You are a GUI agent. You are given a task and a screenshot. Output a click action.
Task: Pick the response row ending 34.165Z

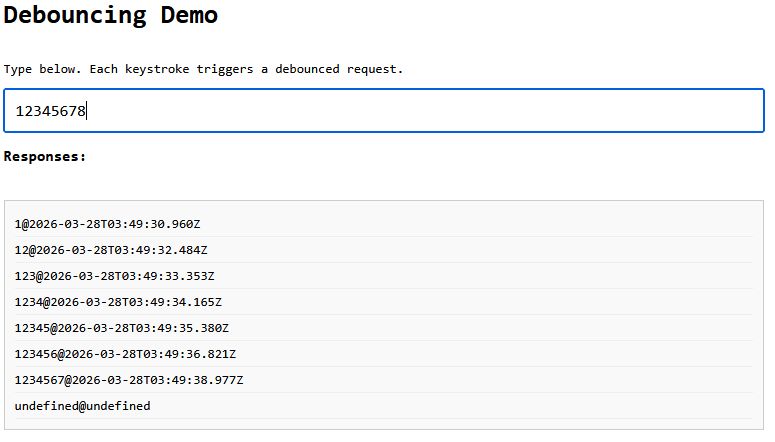118,302
